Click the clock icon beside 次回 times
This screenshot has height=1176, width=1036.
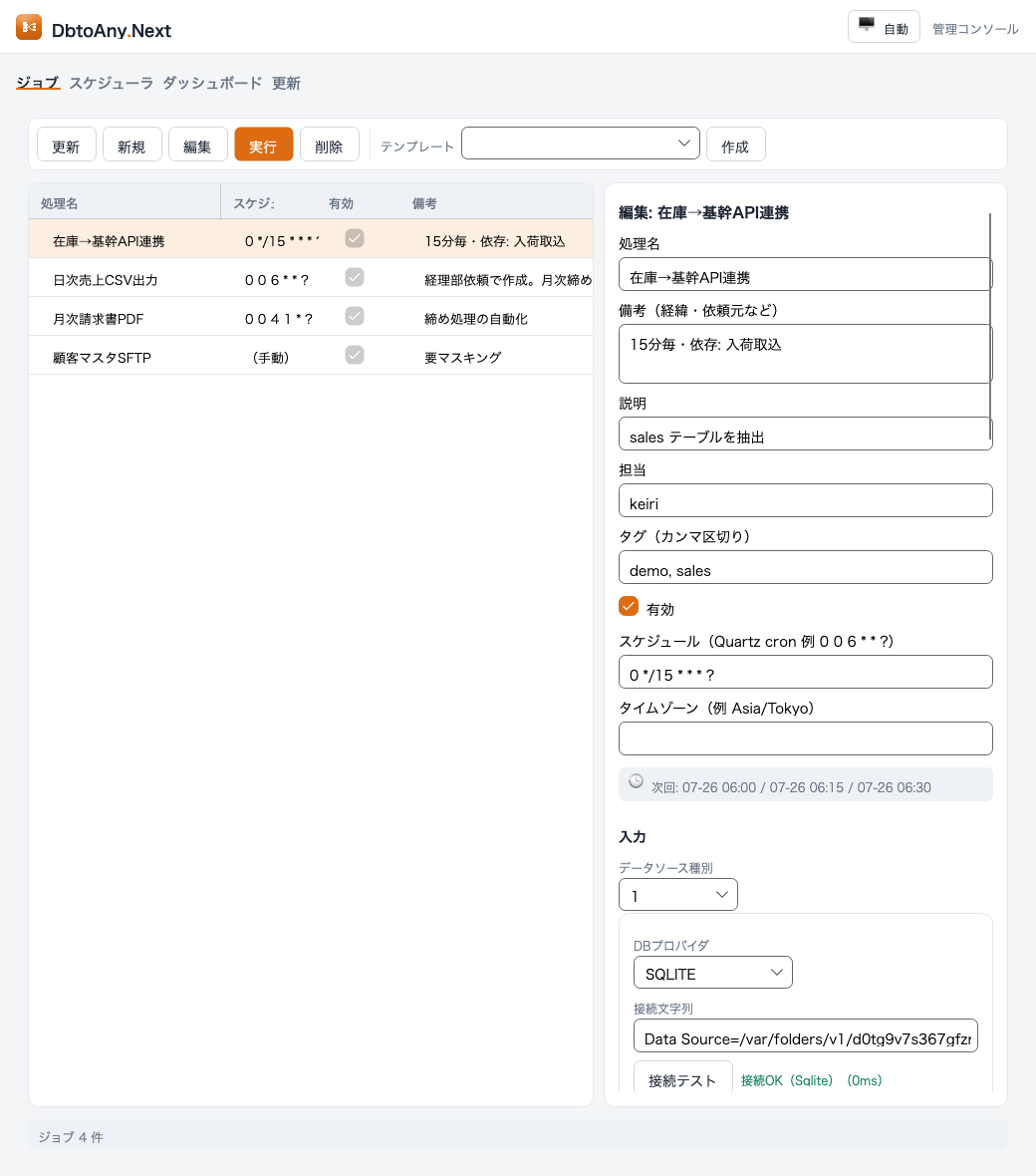pyautogui.click(x=636, y=781)
